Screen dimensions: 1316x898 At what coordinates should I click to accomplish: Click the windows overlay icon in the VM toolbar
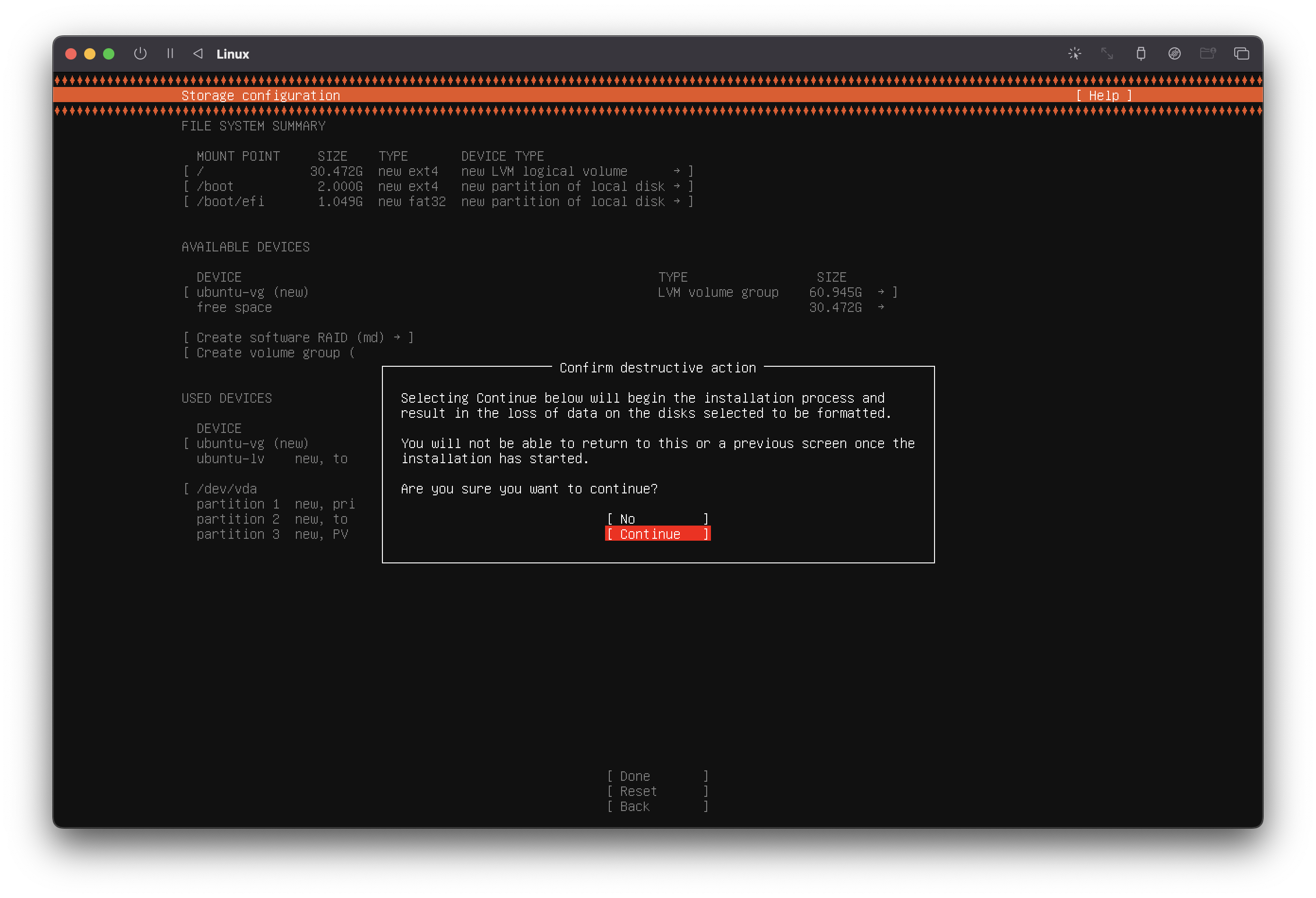point(1241,54)
